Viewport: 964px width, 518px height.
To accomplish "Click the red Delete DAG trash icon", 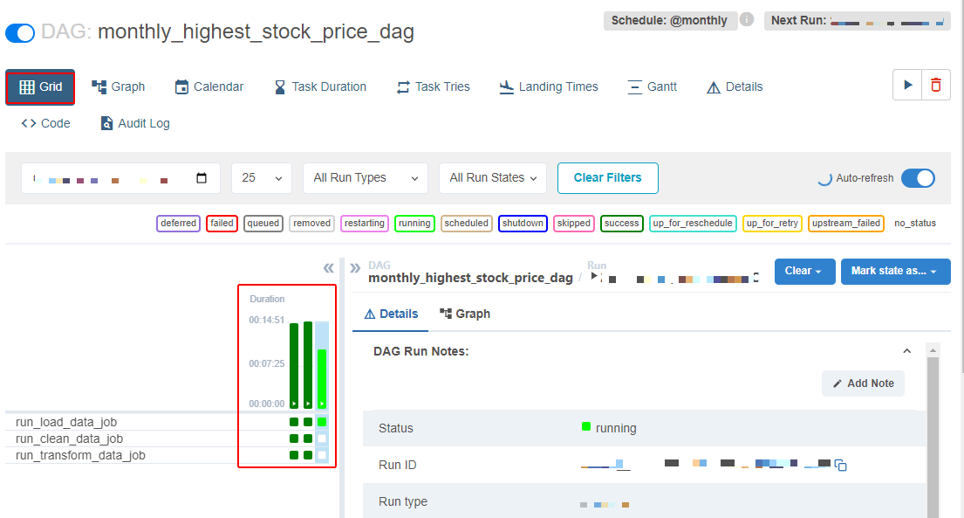I will tap(936, 85).
